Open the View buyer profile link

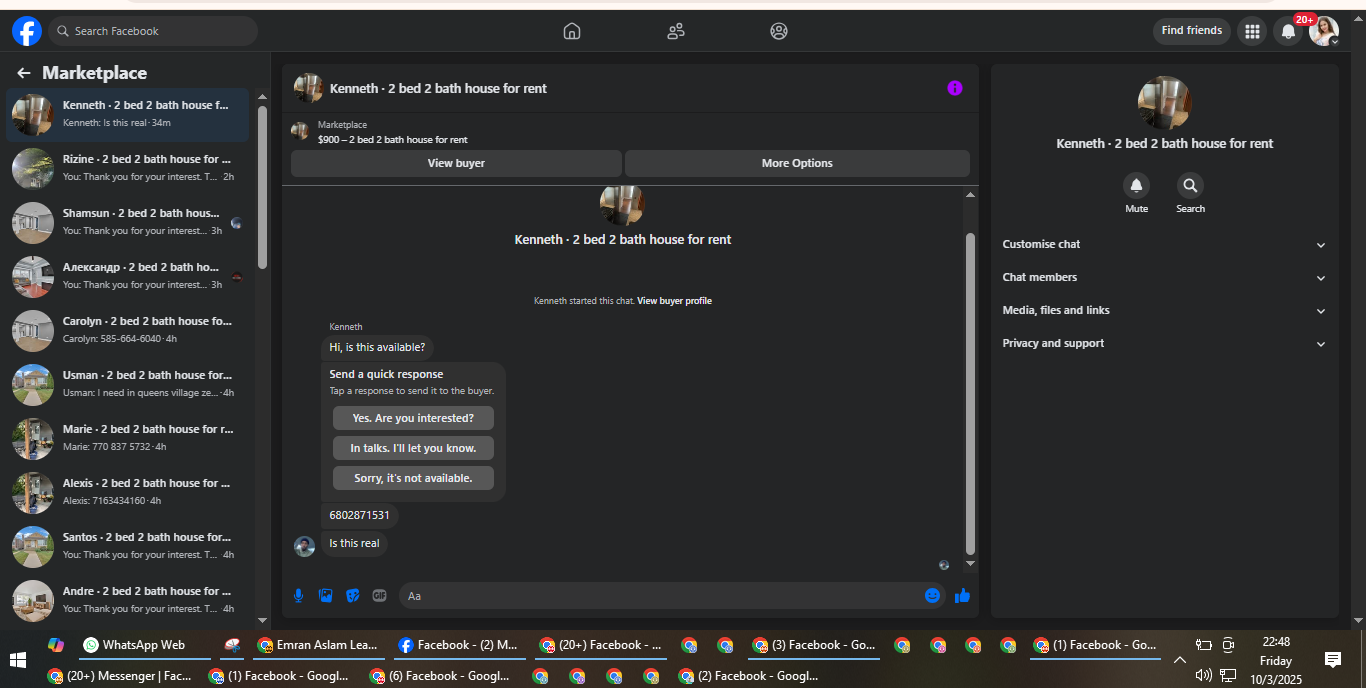(x=674, y=301)
